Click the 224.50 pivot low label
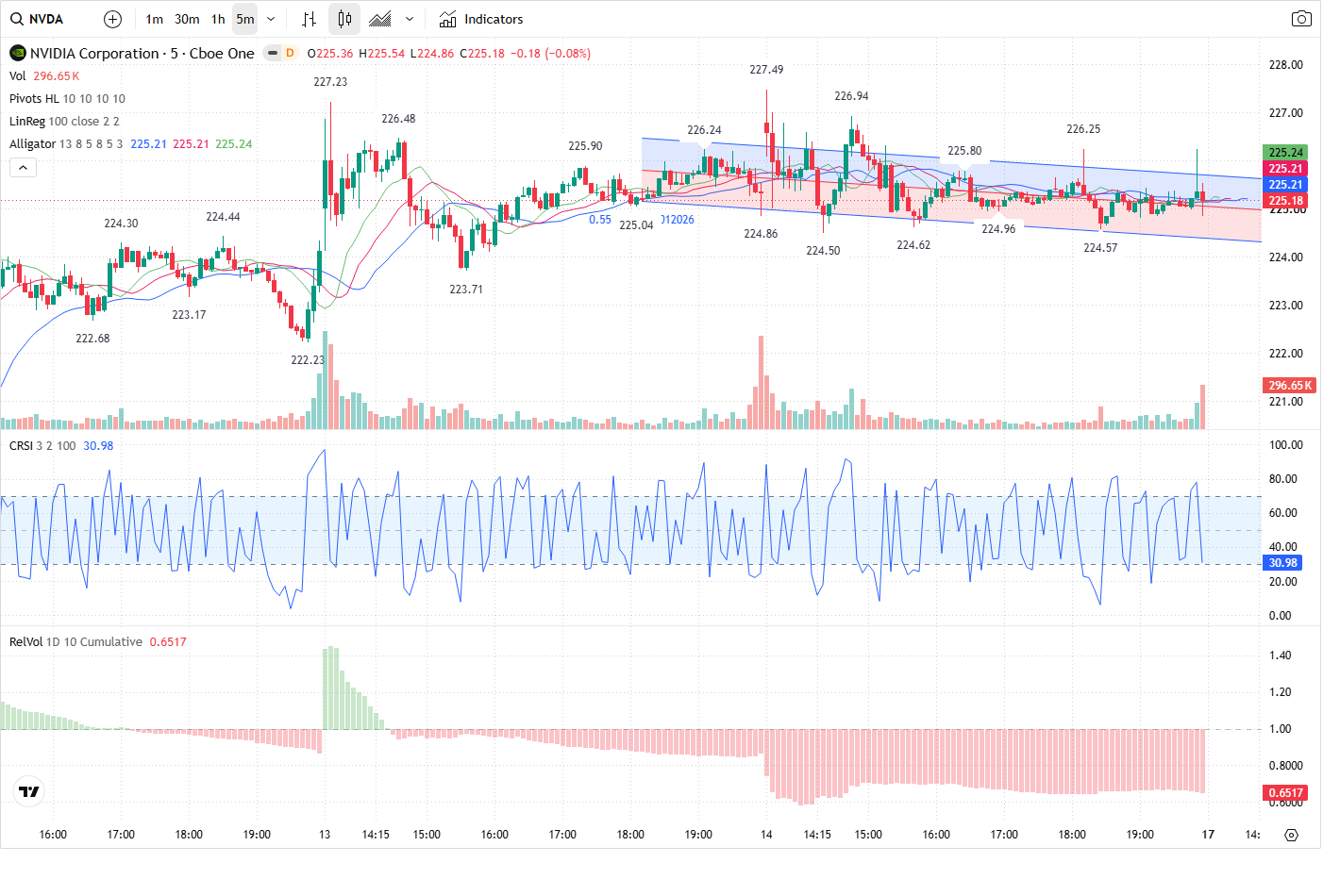1340x896 pixels. pos(823,251)
